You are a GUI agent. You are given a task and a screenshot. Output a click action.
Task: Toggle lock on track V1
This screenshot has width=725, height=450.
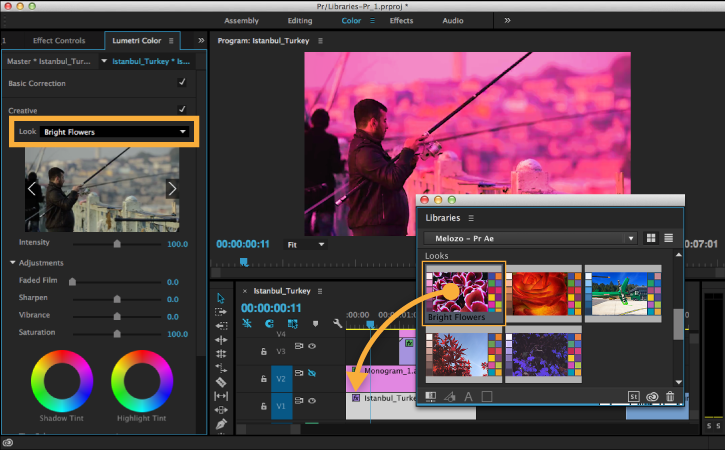(x=264, y=406)
